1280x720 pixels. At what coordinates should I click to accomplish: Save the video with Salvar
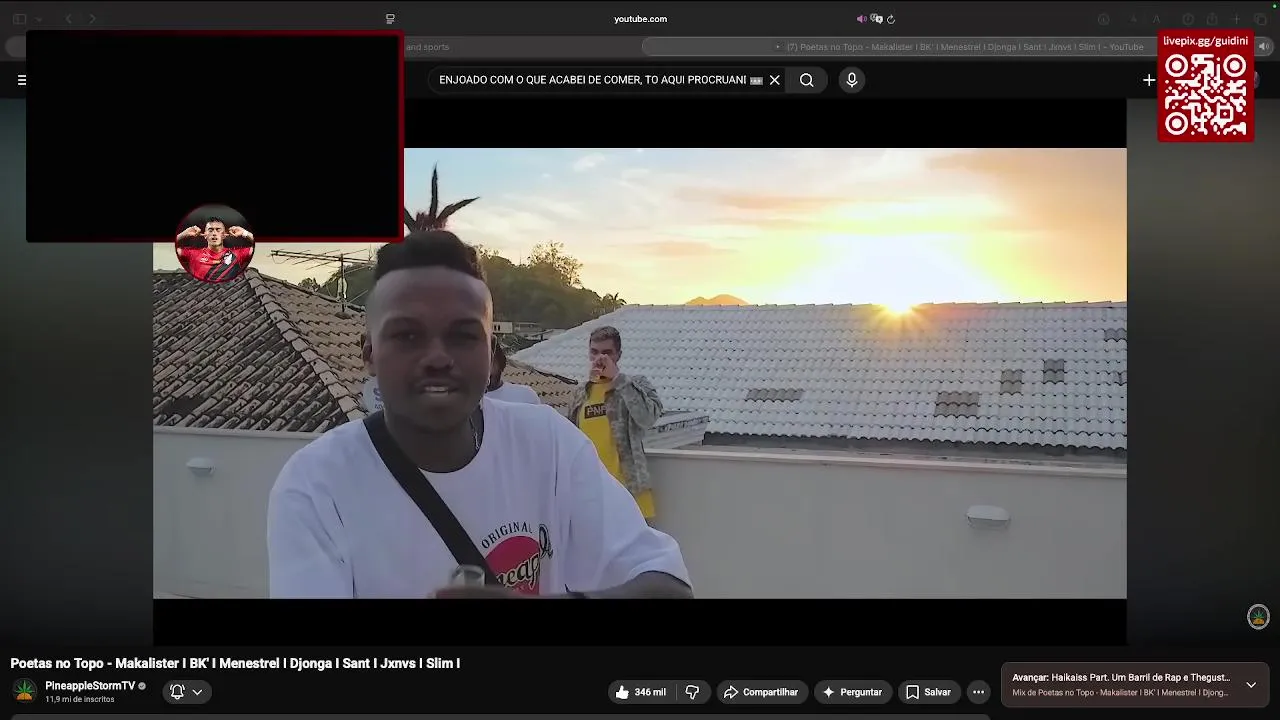pos(928,692)
